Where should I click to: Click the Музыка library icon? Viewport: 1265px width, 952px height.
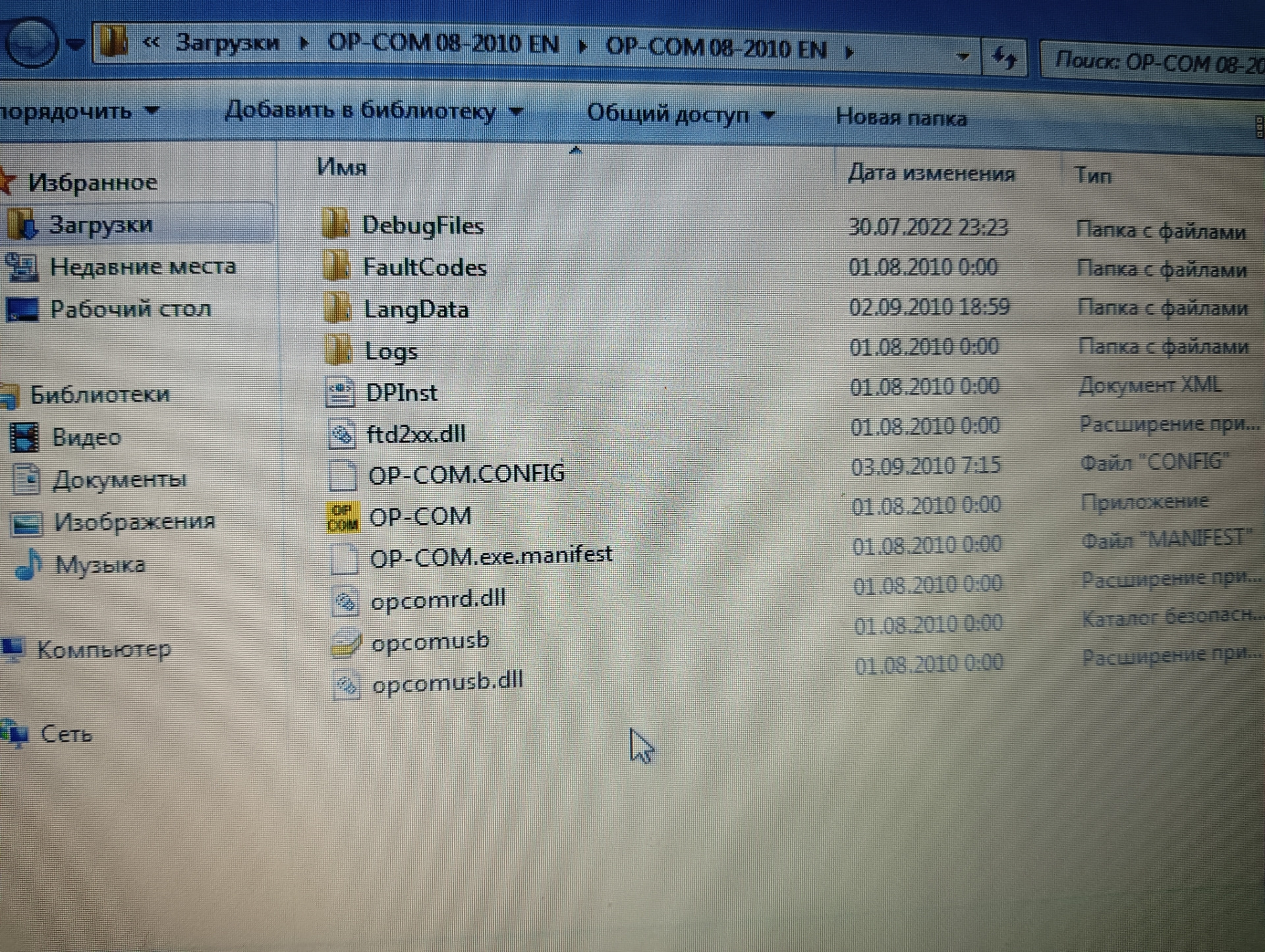point(28,565)
